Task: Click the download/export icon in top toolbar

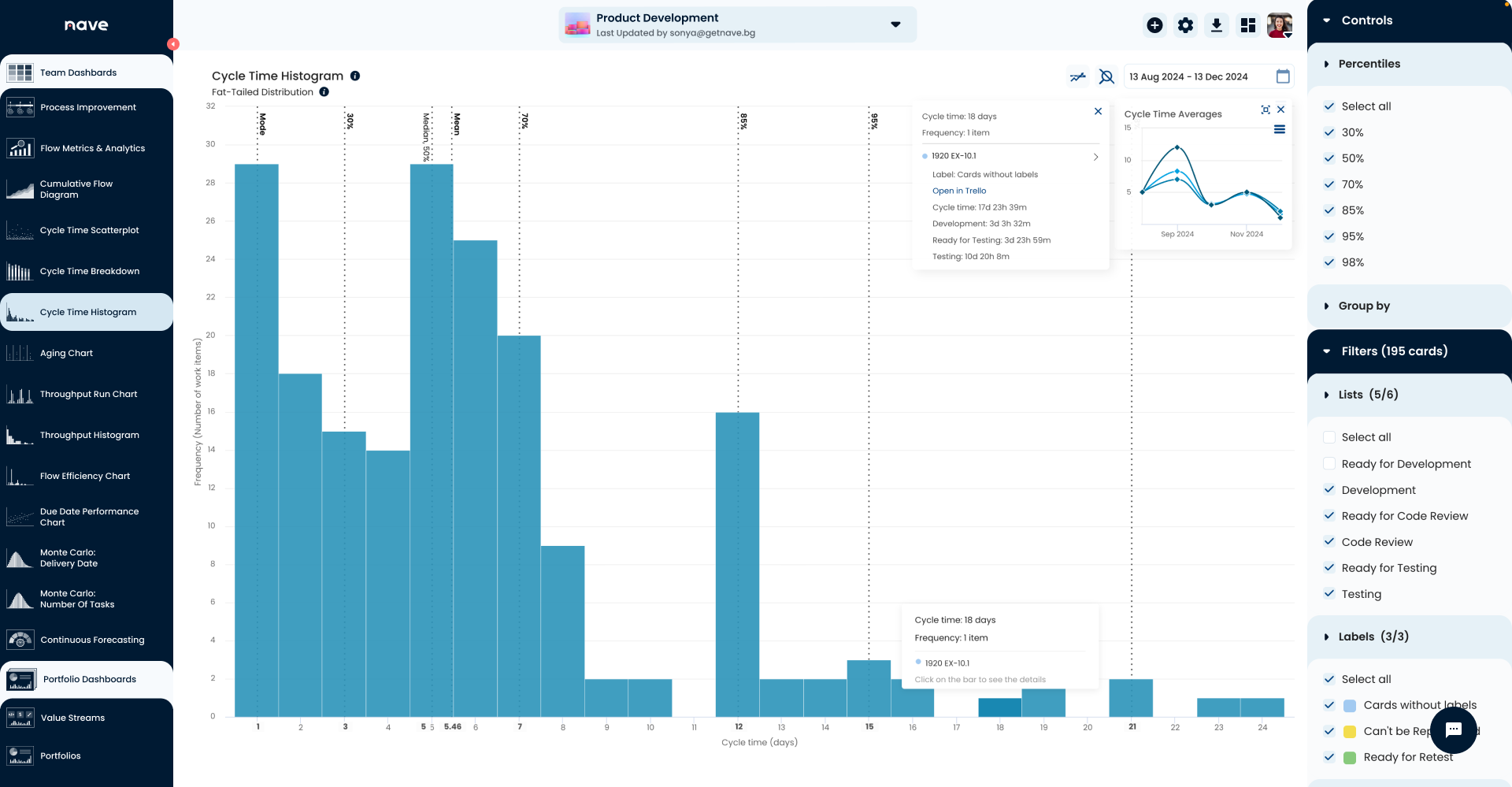Action: [x=1217, y=24]
